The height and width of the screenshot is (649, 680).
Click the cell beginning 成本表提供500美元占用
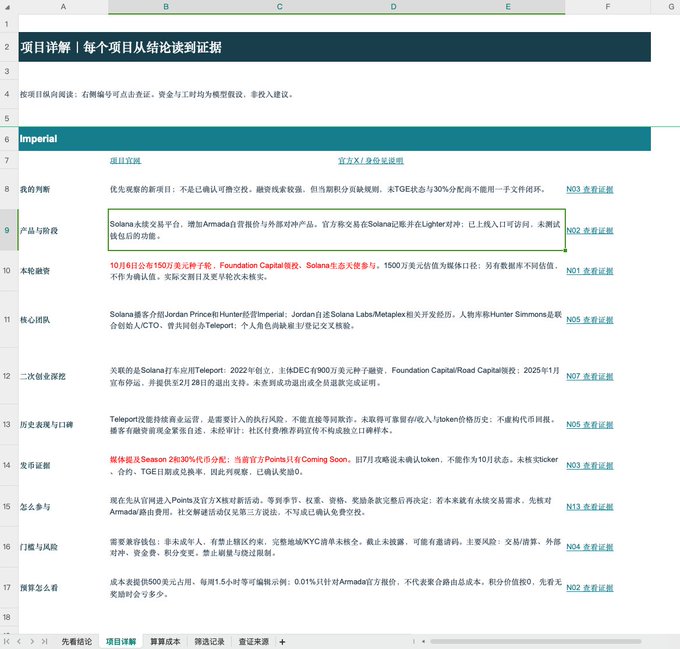337,588
